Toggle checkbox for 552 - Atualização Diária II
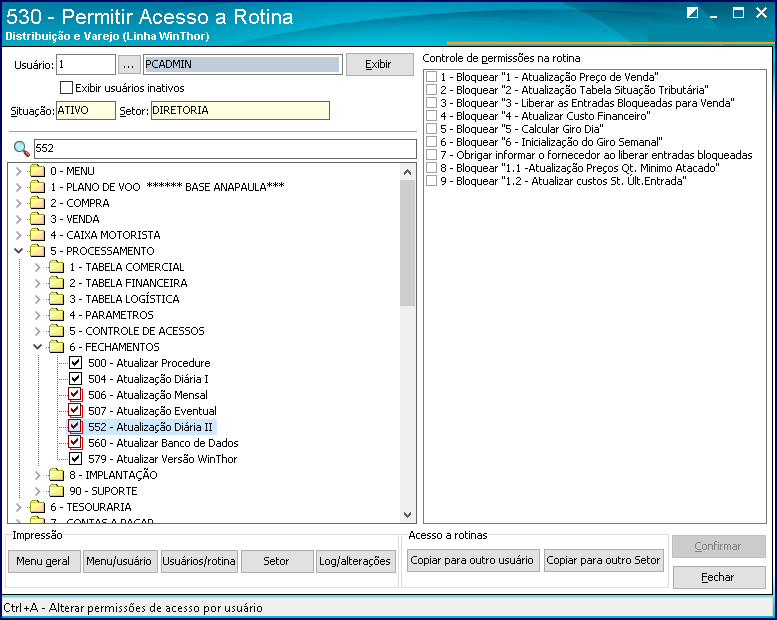This screenshot has height=620, width=777. (x=75, y=427)
